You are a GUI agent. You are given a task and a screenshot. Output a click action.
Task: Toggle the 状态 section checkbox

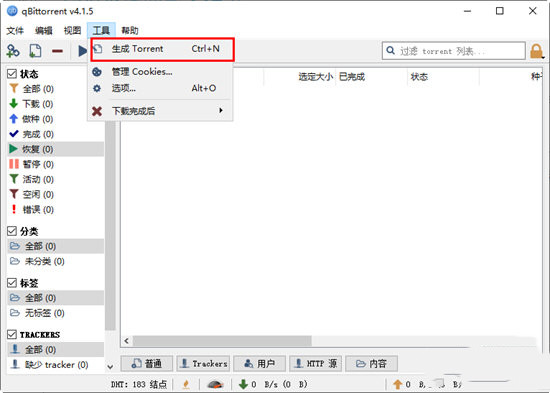click(x=12, y=74)
